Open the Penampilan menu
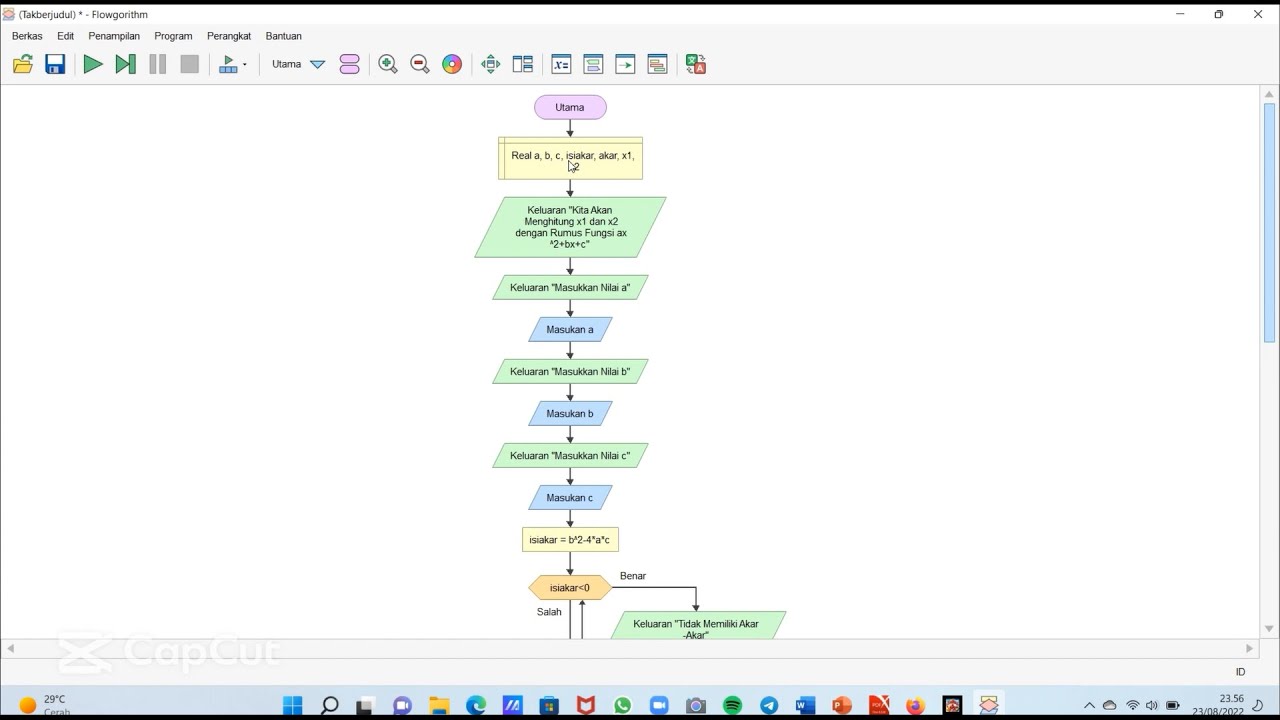The height and width of the screenshot is (720, 1280). (114, 36)
